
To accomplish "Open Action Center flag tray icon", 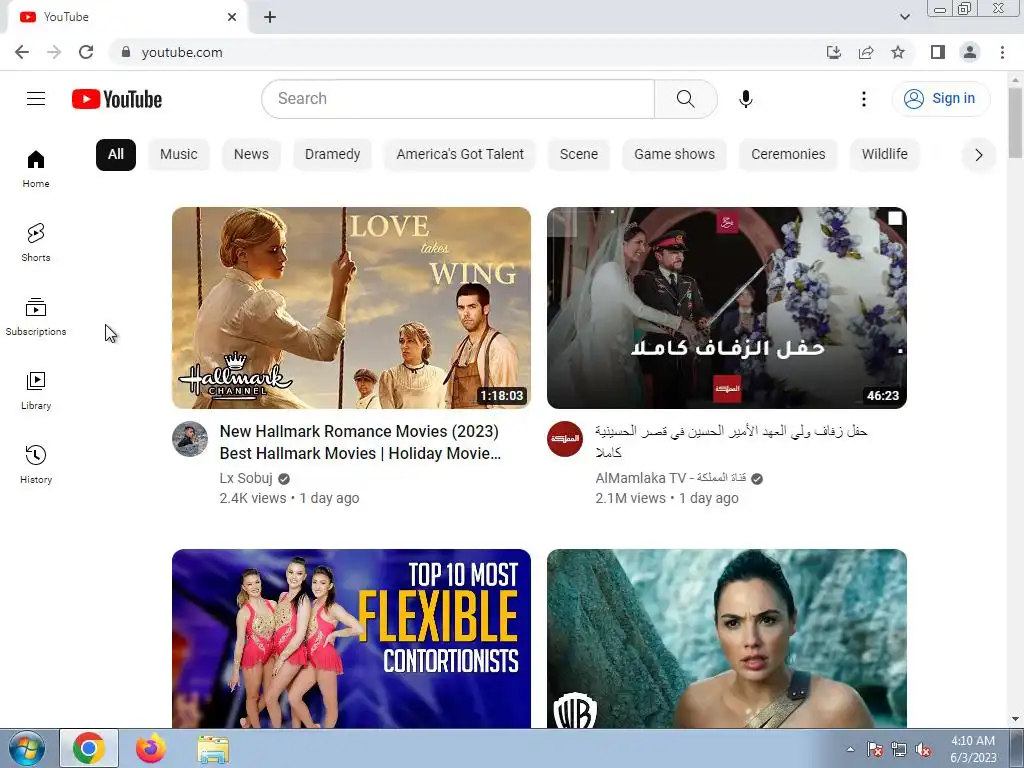I will [x=875, y=749].
